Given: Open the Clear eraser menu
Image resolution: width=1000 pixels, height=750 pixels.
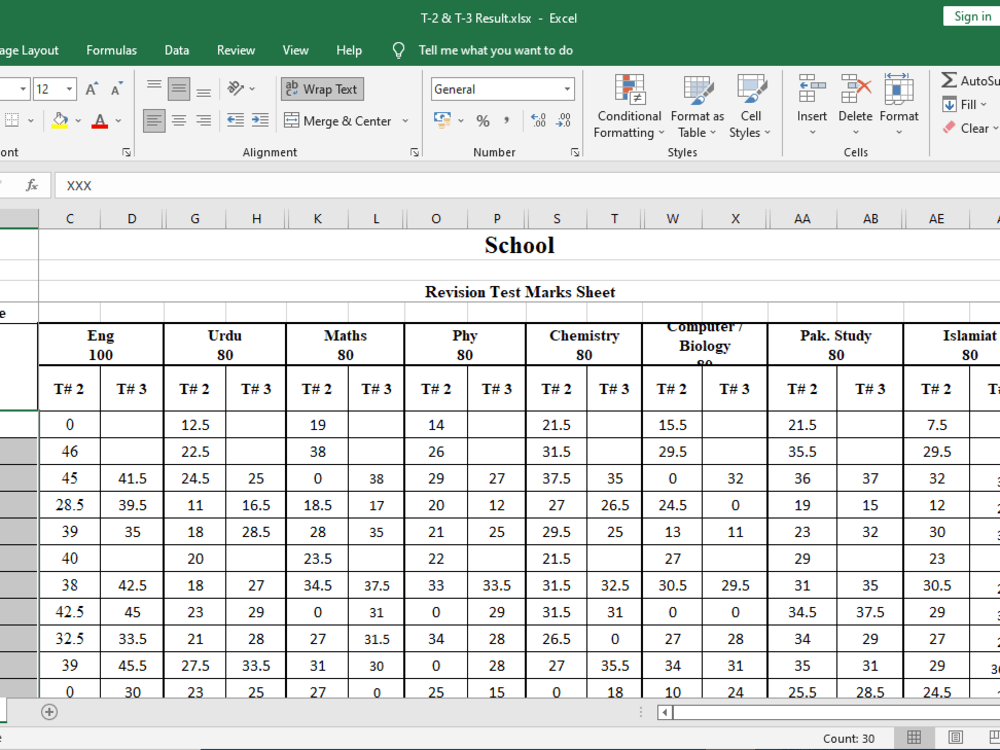Looking at the screenshot, I should pos(969,128).
